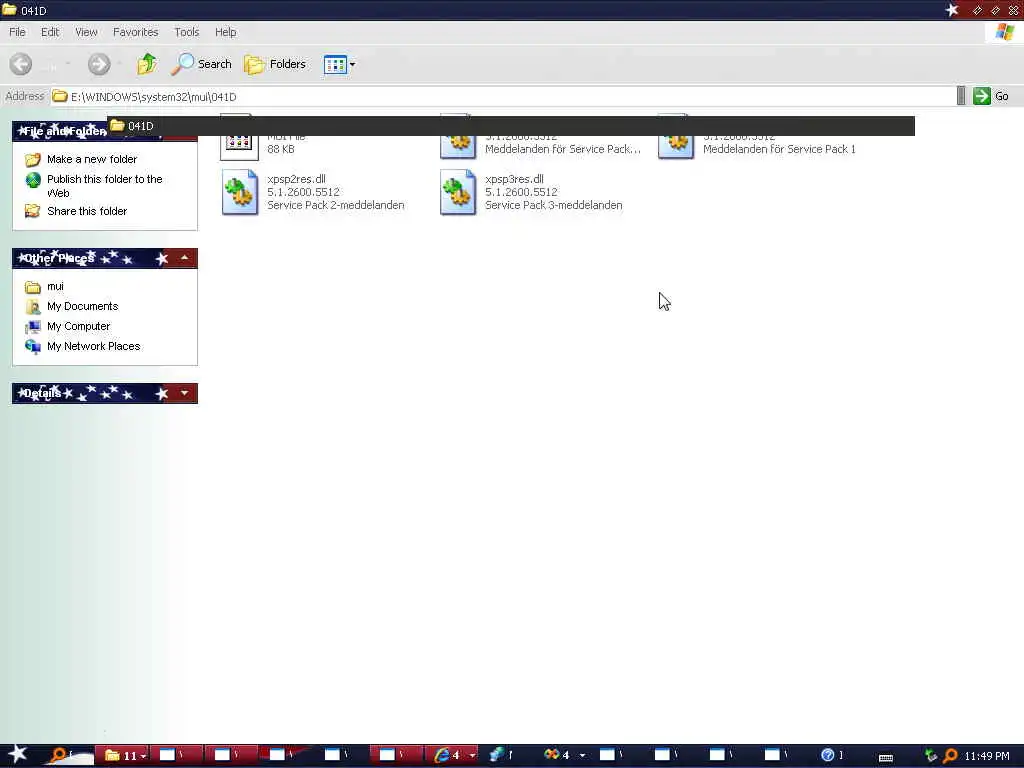Open My Network Places link
The width and height of the screenshot is (1024, 768).
pos(93,346)
